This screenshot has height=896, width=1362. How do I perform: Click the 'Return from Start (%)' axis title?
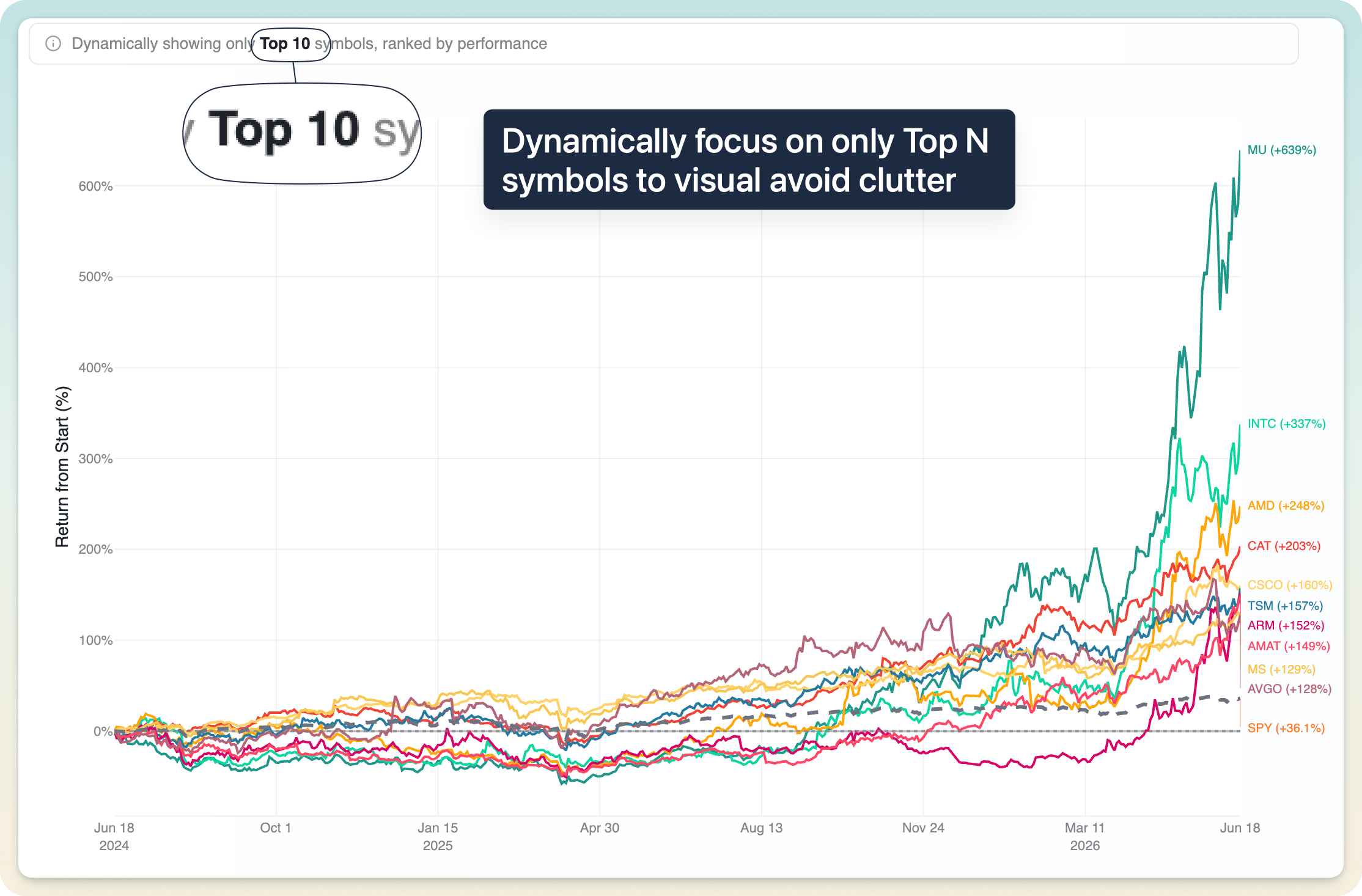pyautogui.click(x=62, y=466)
